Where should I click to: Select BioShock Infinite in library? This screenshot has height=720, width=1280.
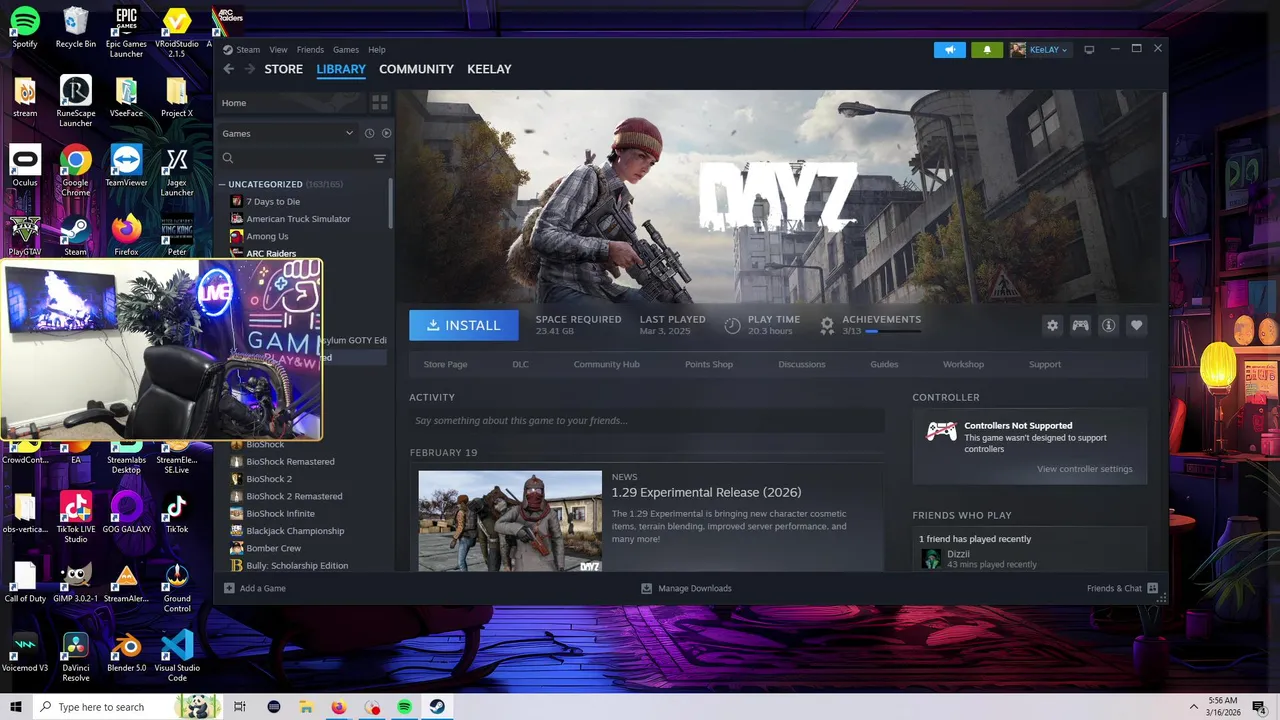click(x=280, y=513)
